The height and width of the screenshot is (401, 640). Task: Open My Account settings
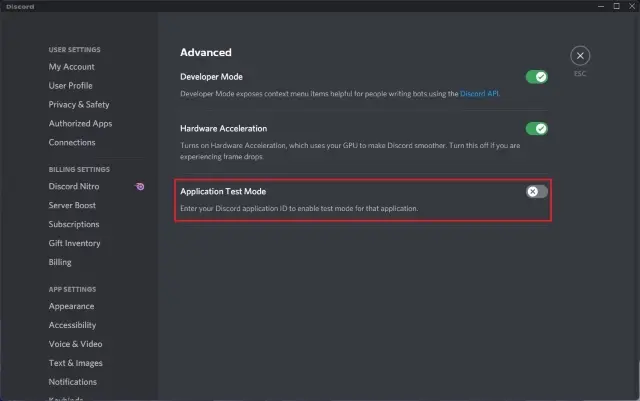point(71,67)
